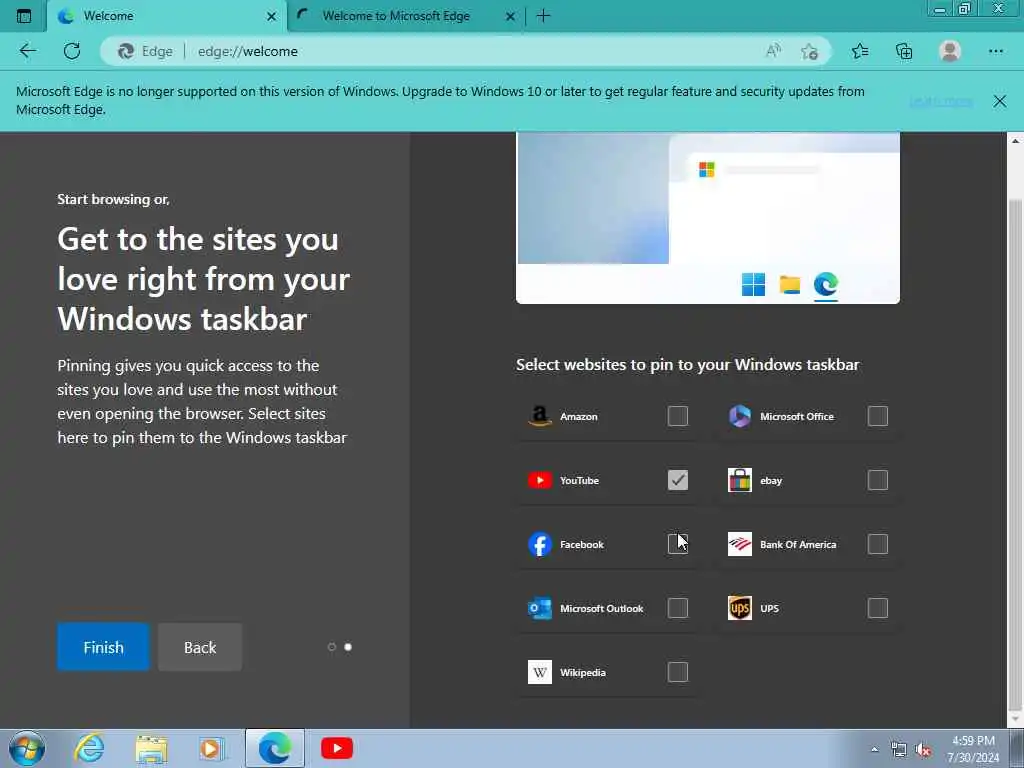Check the Microsoft Office pin checkbox
Image resolution: width=1024 pixels, height=768 pixels.
(x=878, y=416)
